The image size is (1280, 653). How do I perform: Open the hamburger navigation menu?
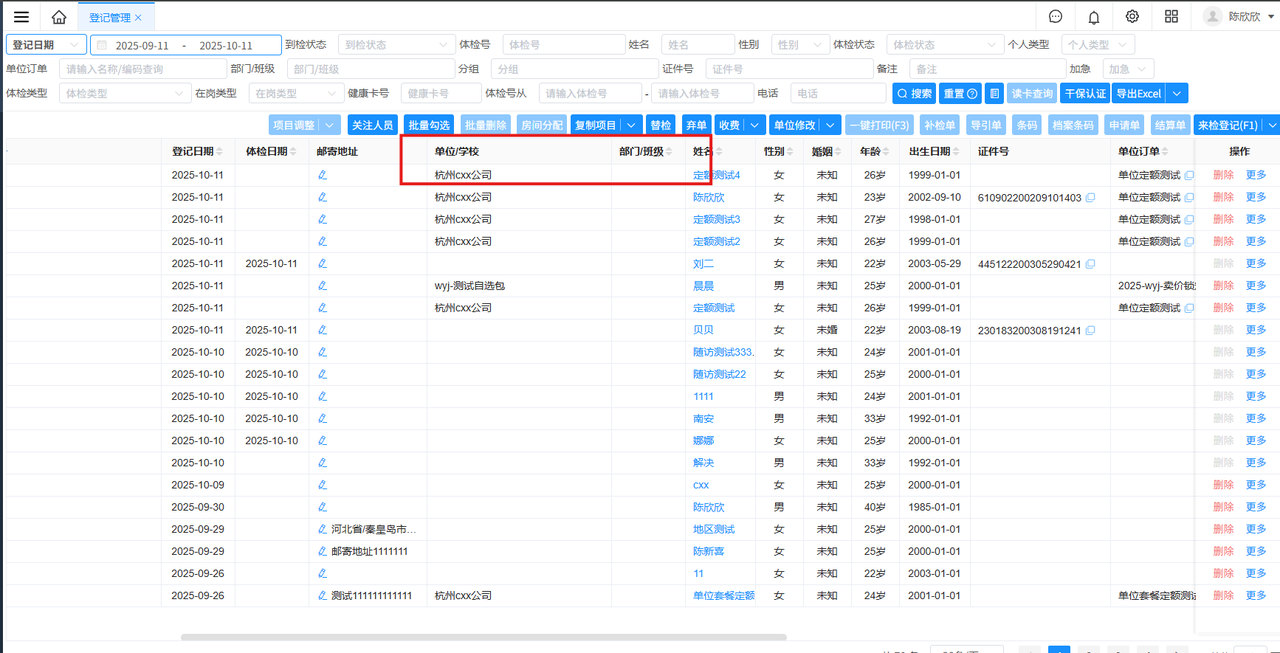[x=21, y=17]
